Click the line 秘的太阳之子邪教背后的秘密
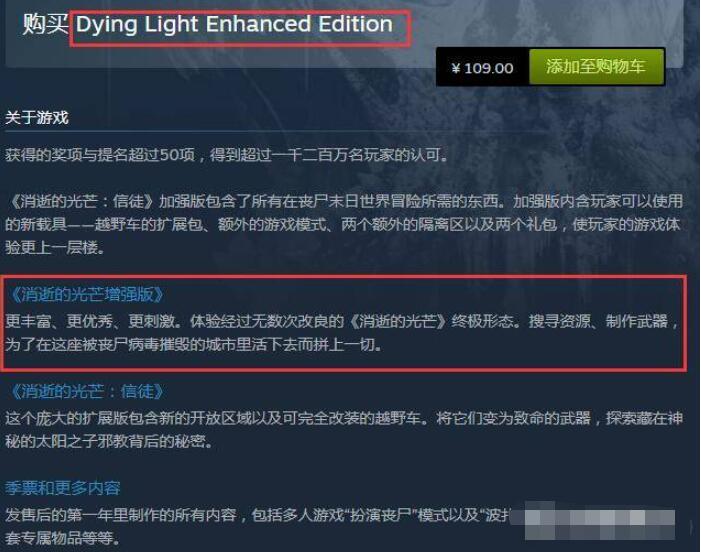 [x=109, y=442]
